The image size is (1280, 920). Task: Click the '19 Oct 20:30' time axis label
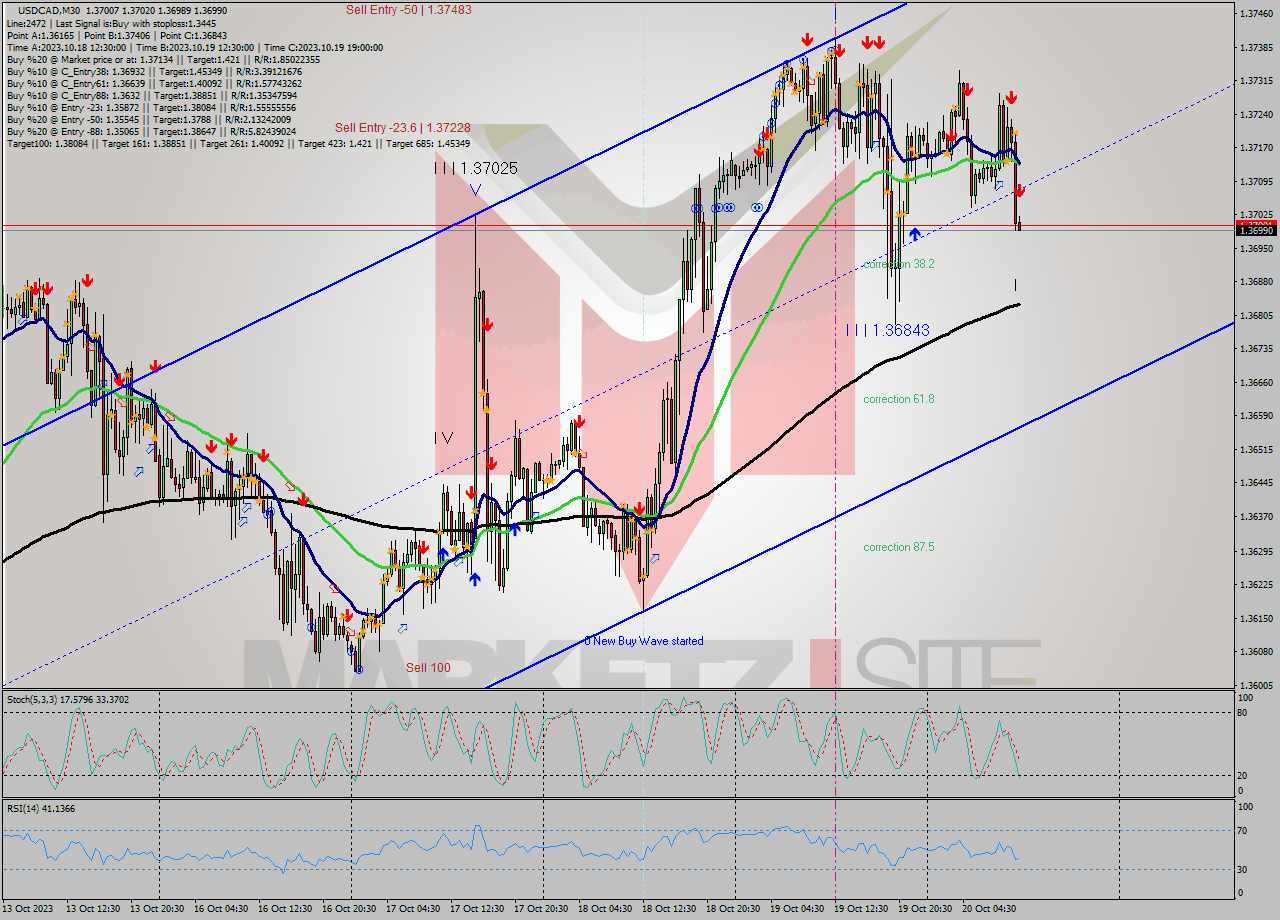pos(926,909)
